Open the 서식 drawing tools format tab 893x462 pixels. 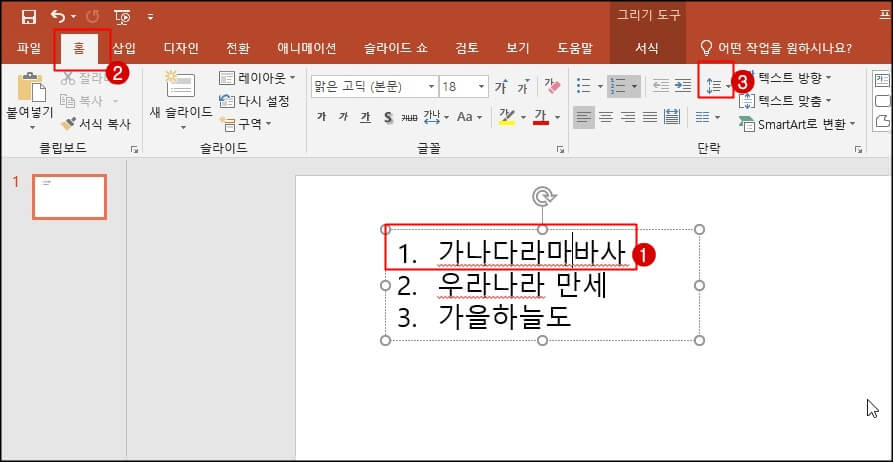pos(647,48)
